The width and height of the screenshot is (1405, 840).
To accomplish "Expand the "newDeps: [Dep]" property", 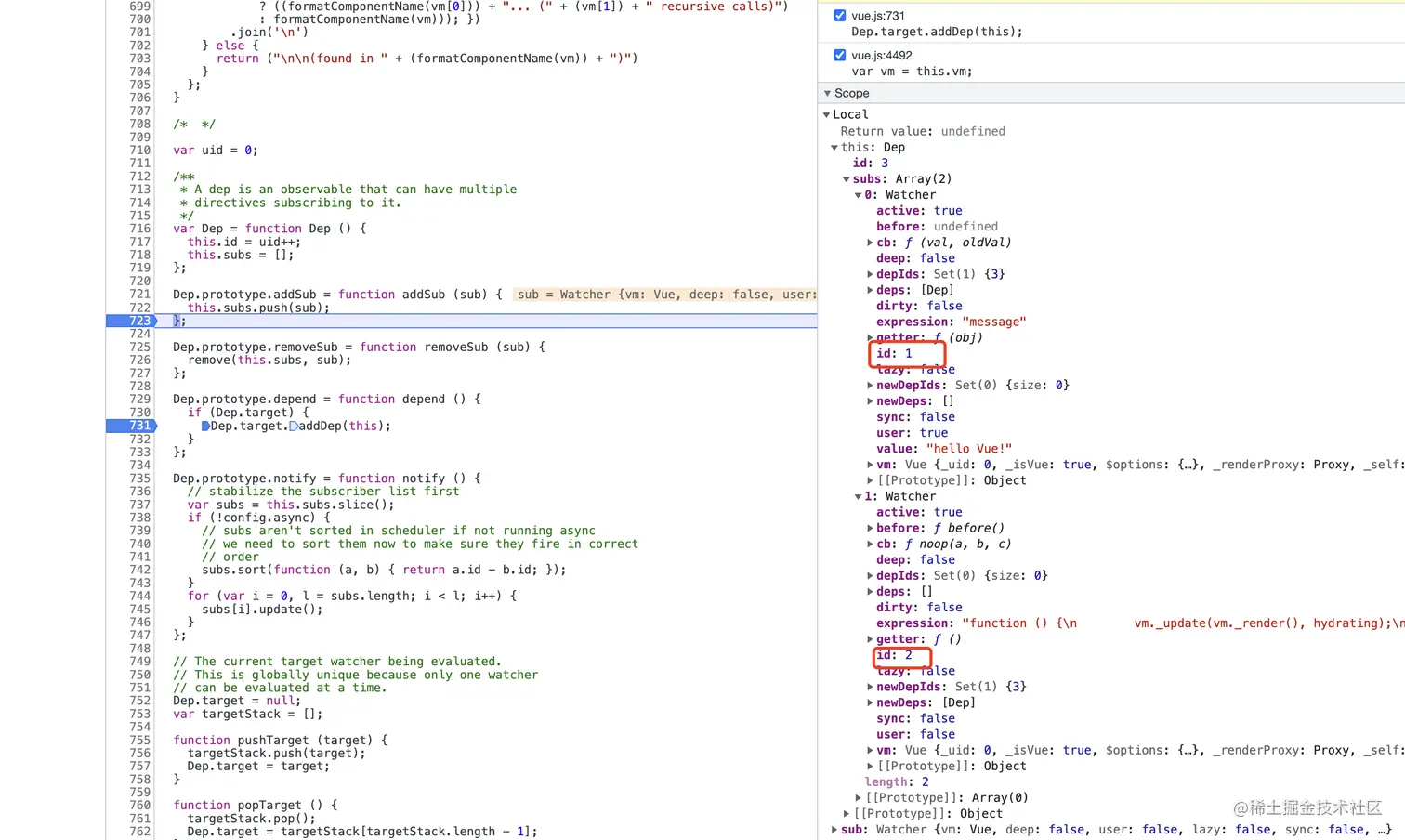I will (870, 702).
